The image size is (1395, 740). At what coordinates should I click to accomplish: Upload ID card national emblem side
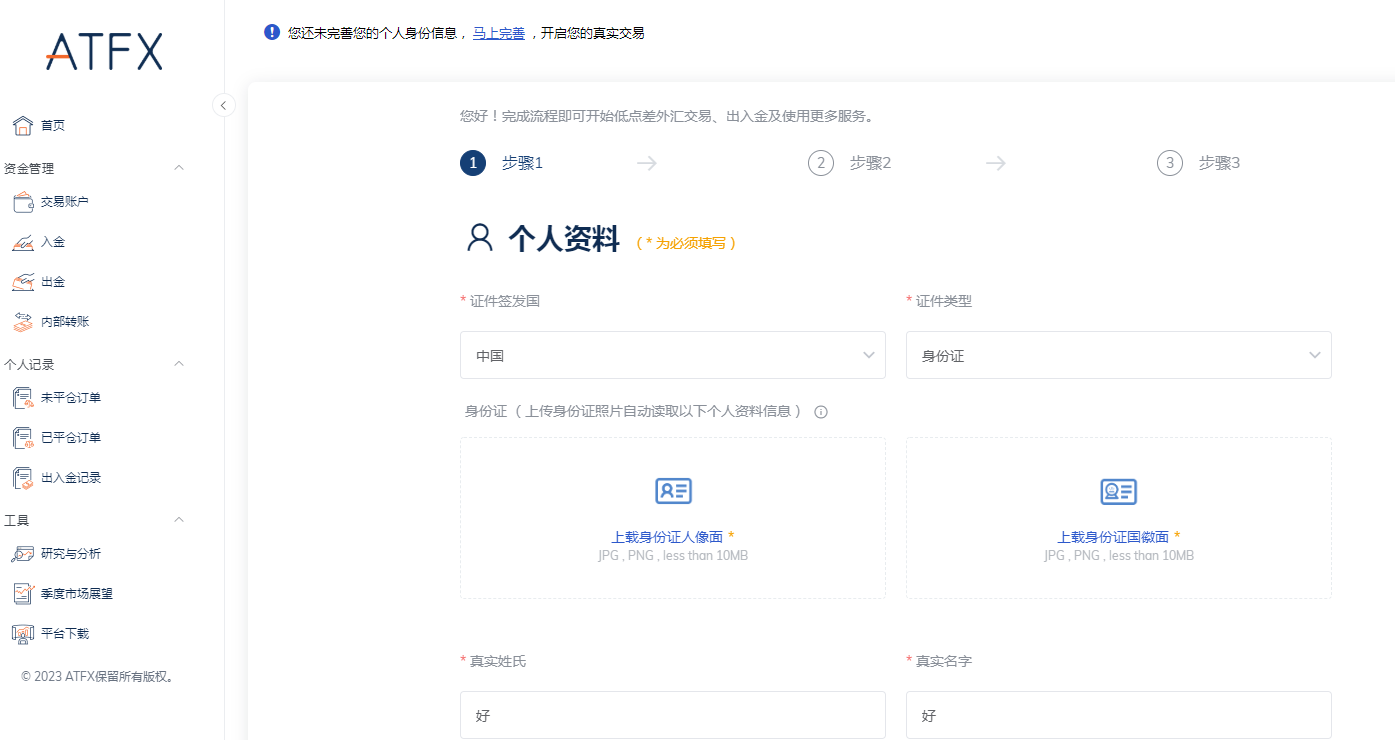coord(1118,518)
